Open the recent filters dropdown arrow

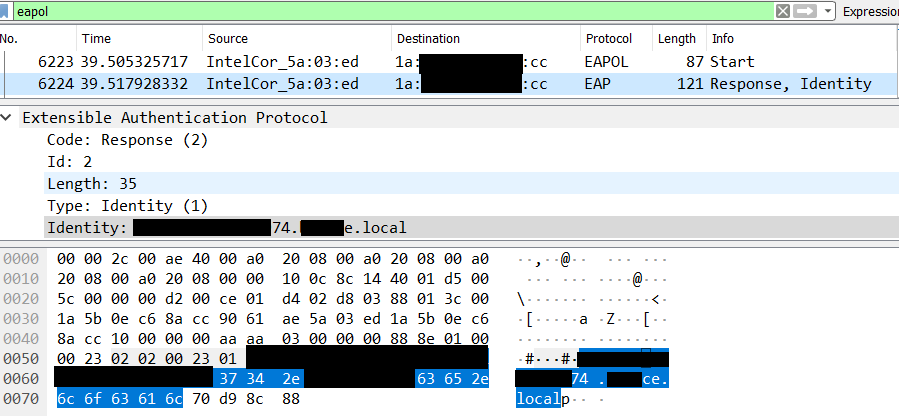coord(827,11)
